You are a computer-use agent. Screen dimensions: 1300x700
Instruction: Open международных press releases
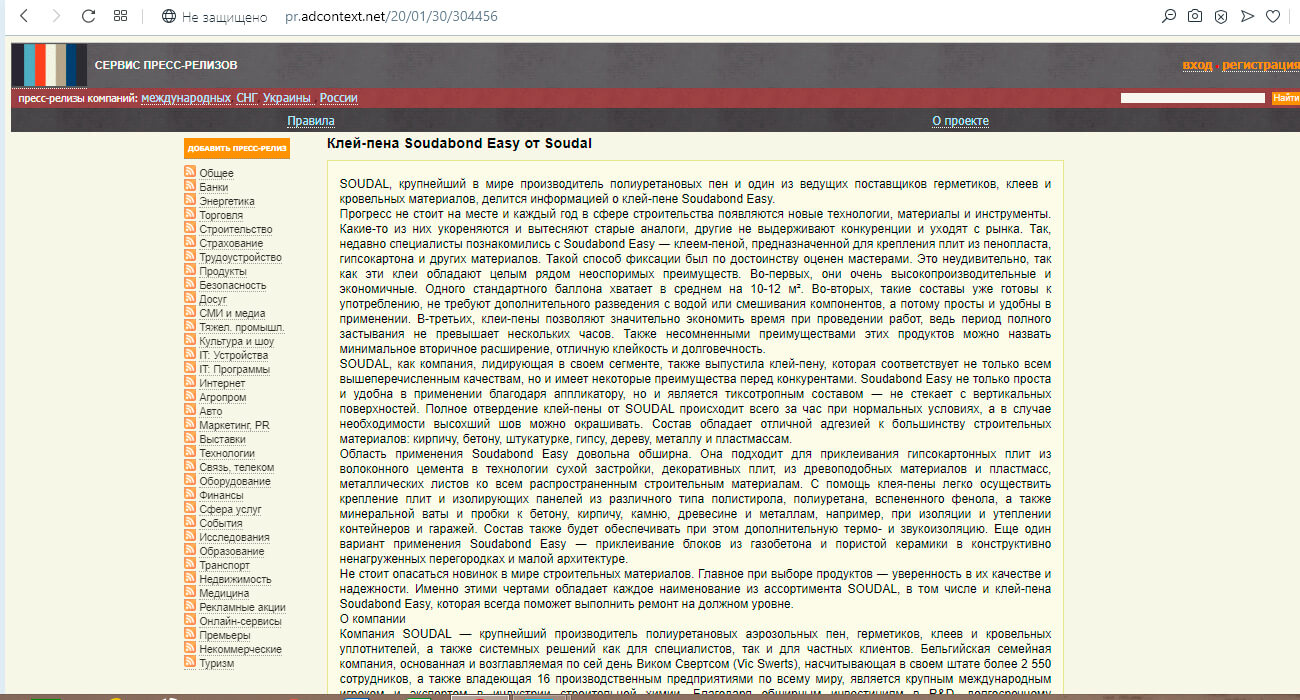pos(186,98)
